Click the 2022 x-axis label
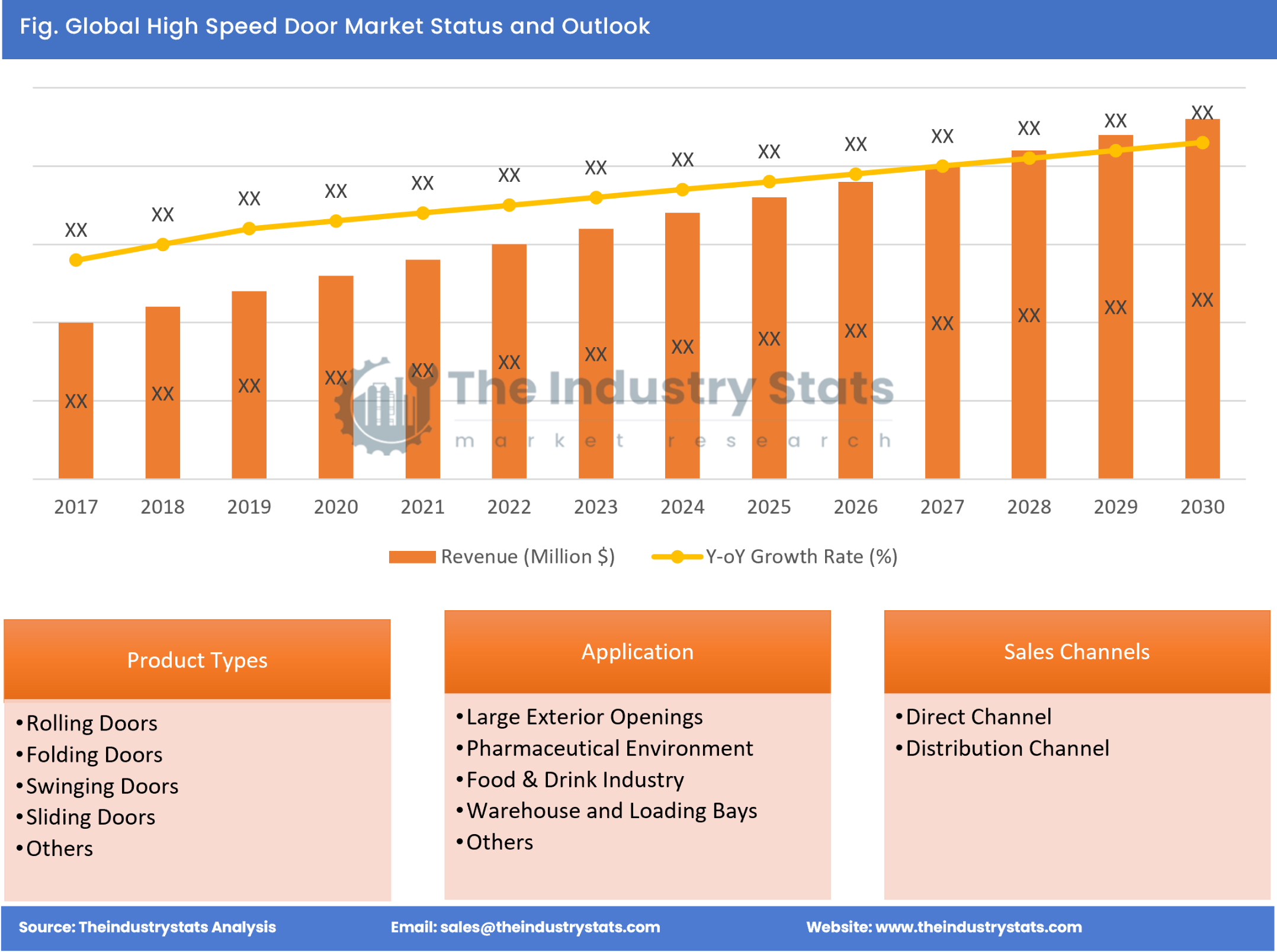This screenshot has width=1277, height=952. point(509,507)
